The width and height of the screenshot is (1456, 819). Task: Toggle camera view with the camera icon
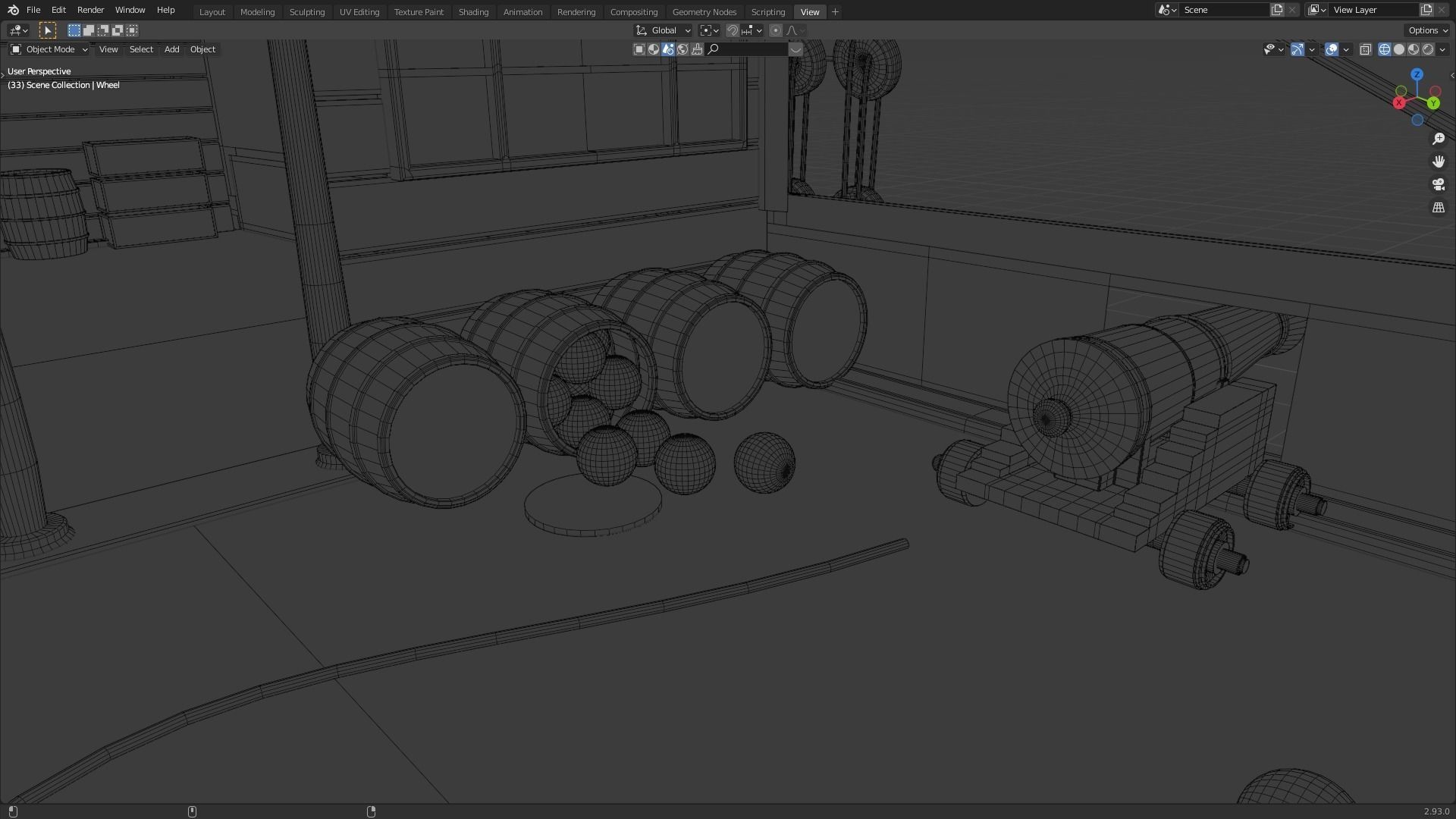(x=1438, y=184)
